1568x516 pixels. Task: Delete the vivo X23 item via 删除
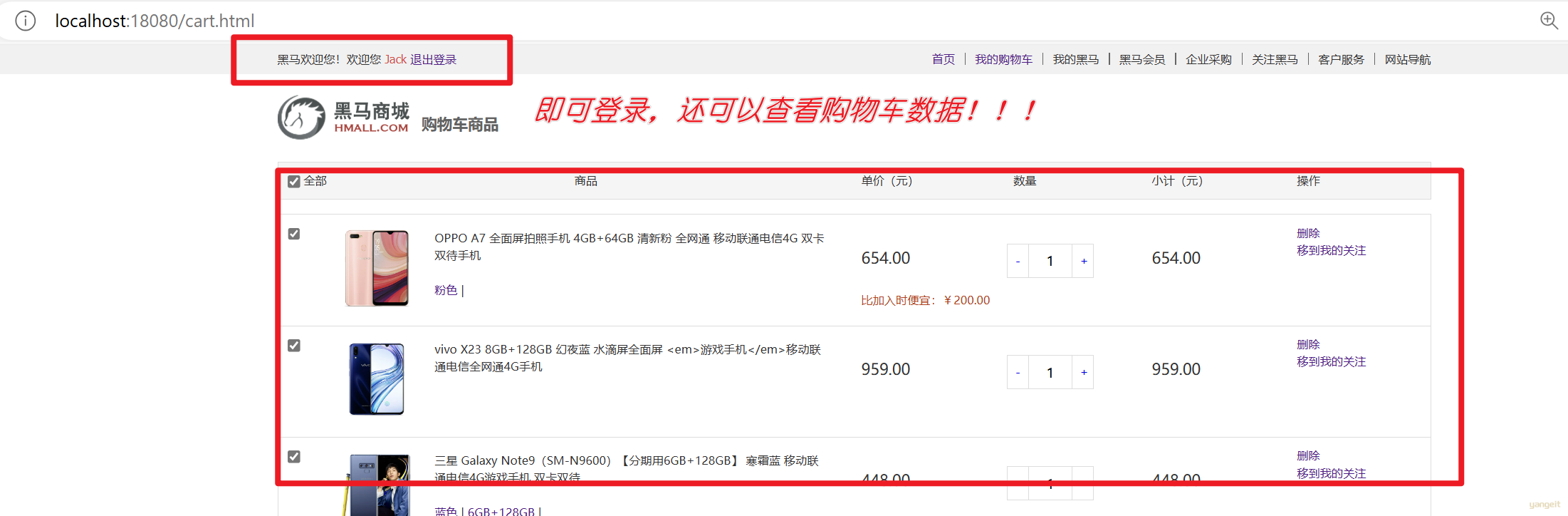[1309, 344]
